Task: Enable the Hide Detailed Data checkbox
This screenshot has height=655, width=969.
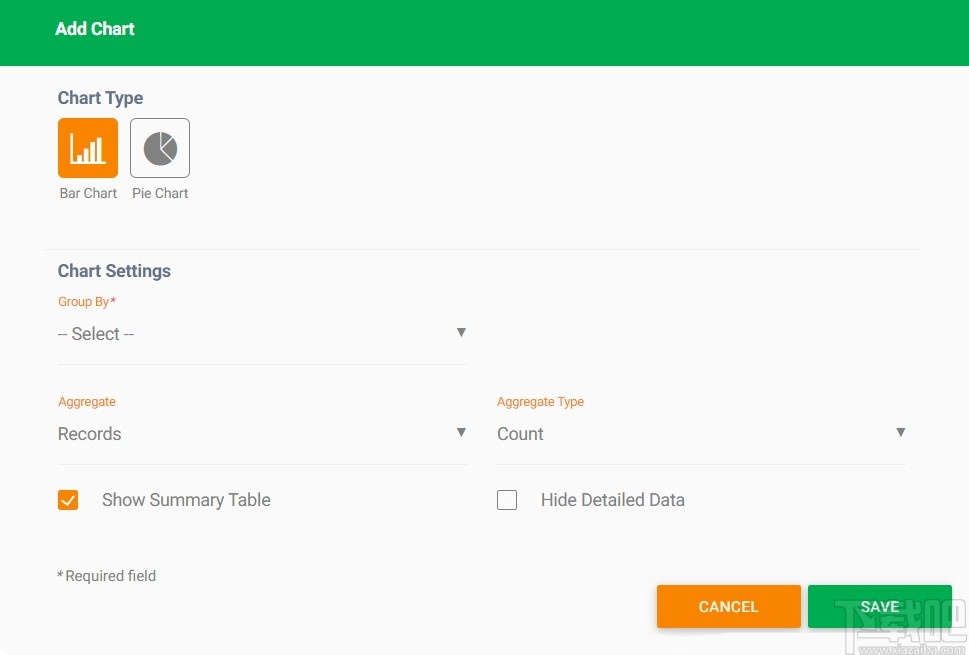Action: click(x=507, y=500)
